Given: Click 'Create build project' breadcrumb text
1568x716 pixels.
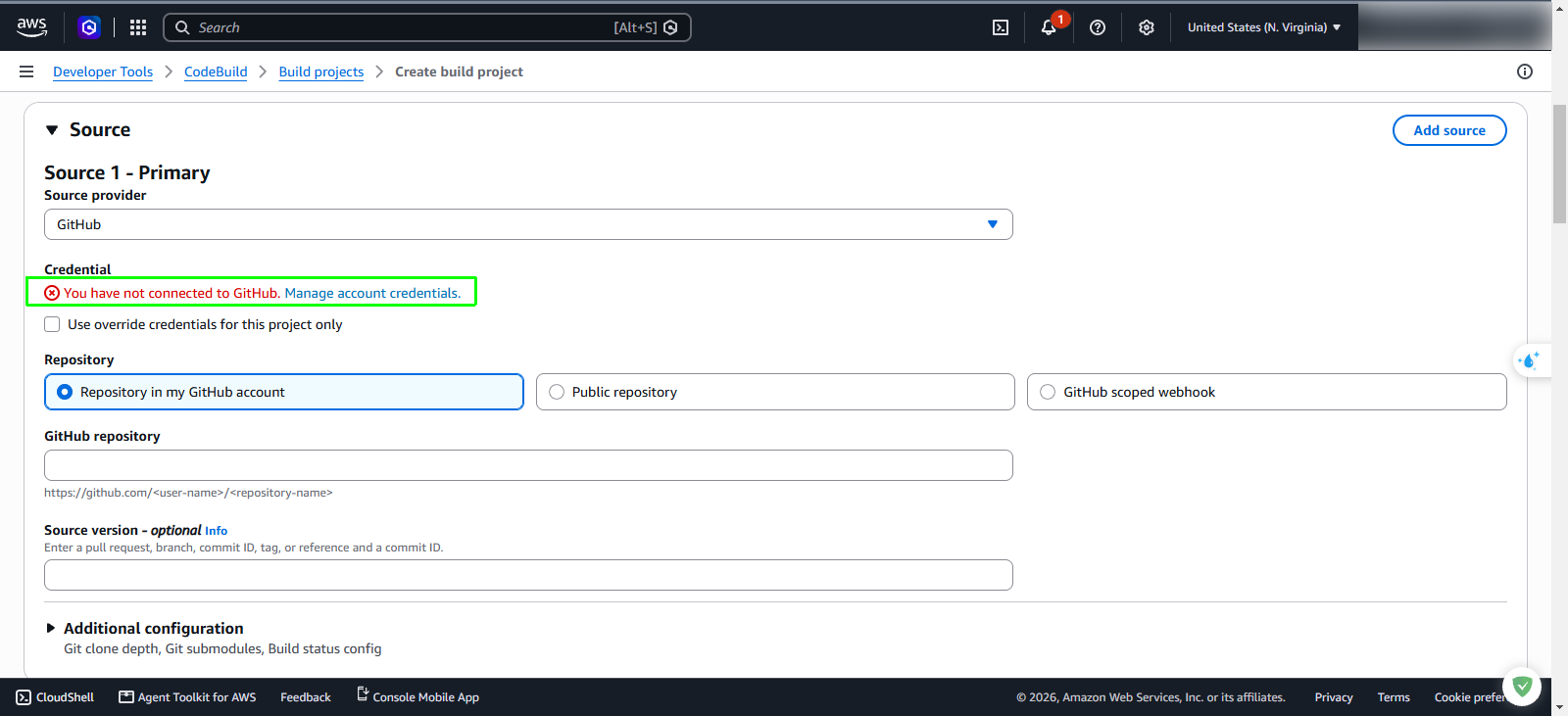Looking at the screenshot, I should click(459, 72).
